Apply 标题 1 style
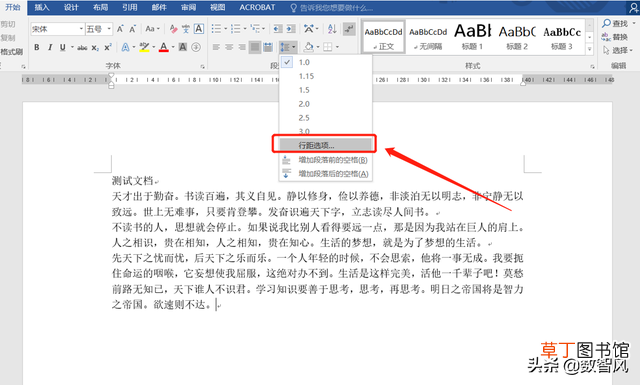 pyautogui.click(x=472, y=37)
